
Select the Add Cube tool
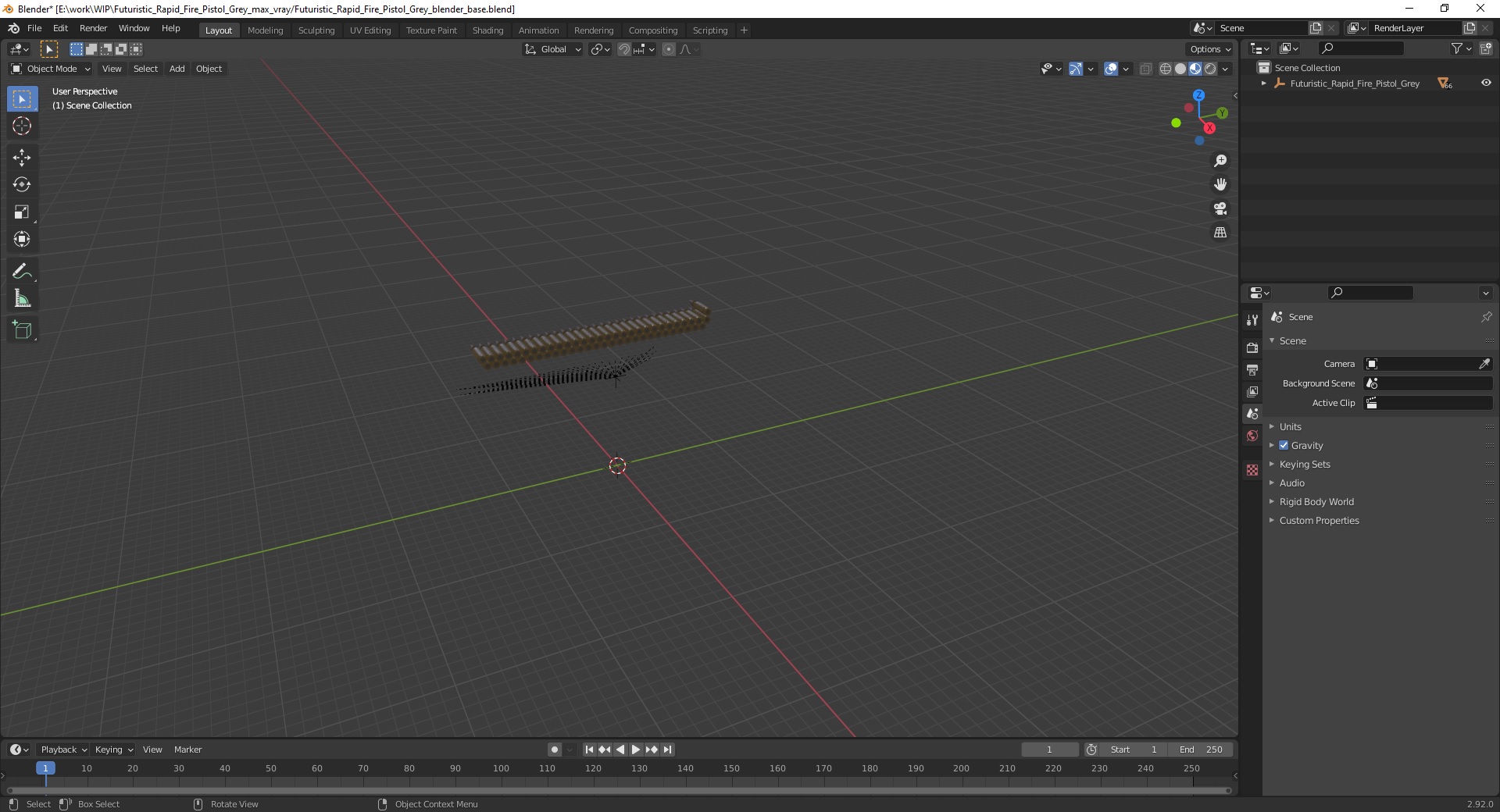click(x=22, y=330)
